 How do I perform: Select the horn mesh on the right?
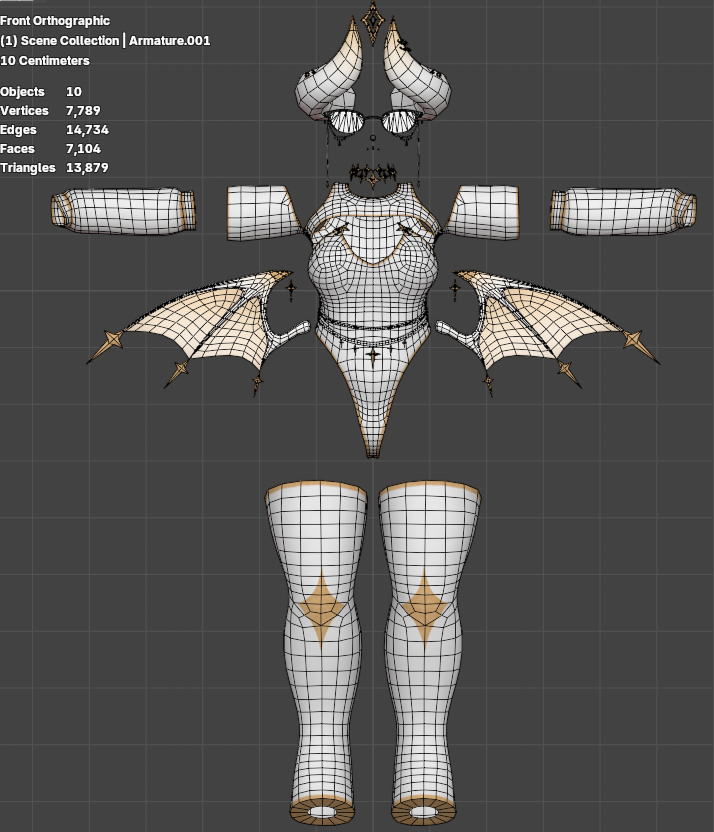tap(419, 80)
